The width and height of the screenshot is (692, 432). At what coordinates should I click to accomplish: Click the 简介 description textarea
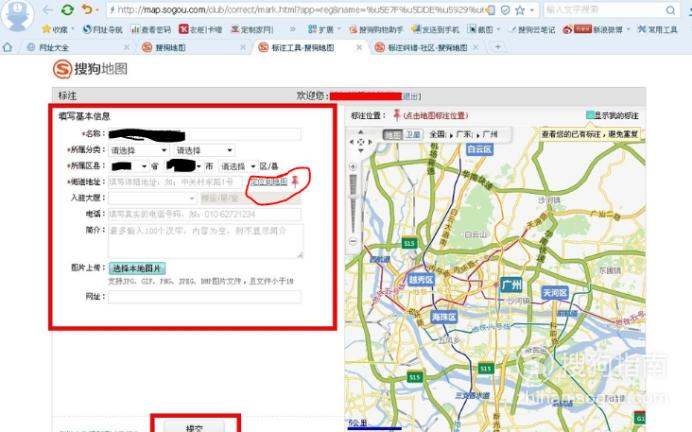tap(206, 241)
